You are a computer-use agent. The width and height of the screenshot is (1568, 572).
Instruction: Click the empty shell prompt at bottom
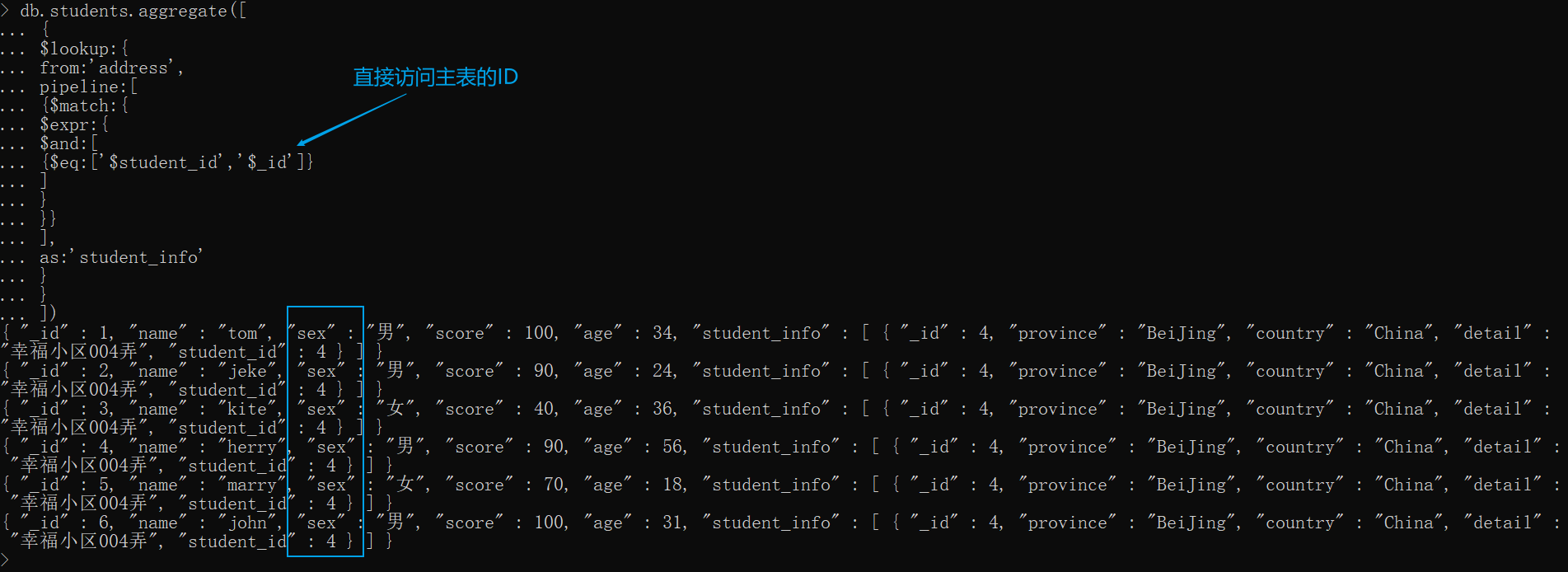7,561
